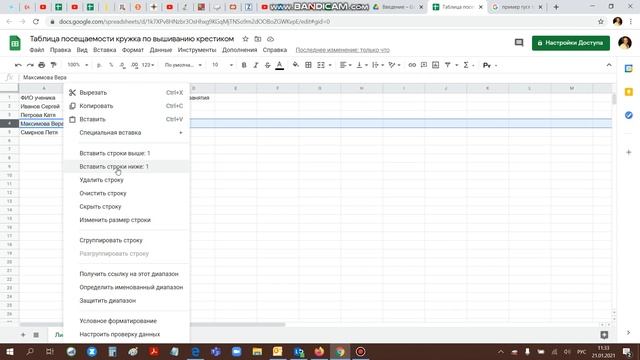This screenshot has width=640, height=360.
Task: Open font size 10 dropdown
Action: pyautogui.click(x=222, y=65)
